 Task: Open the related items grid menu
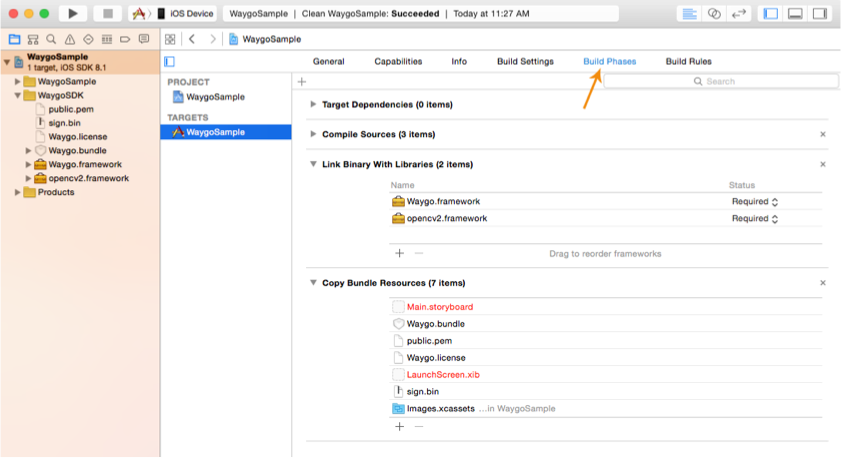pos(170,39)
